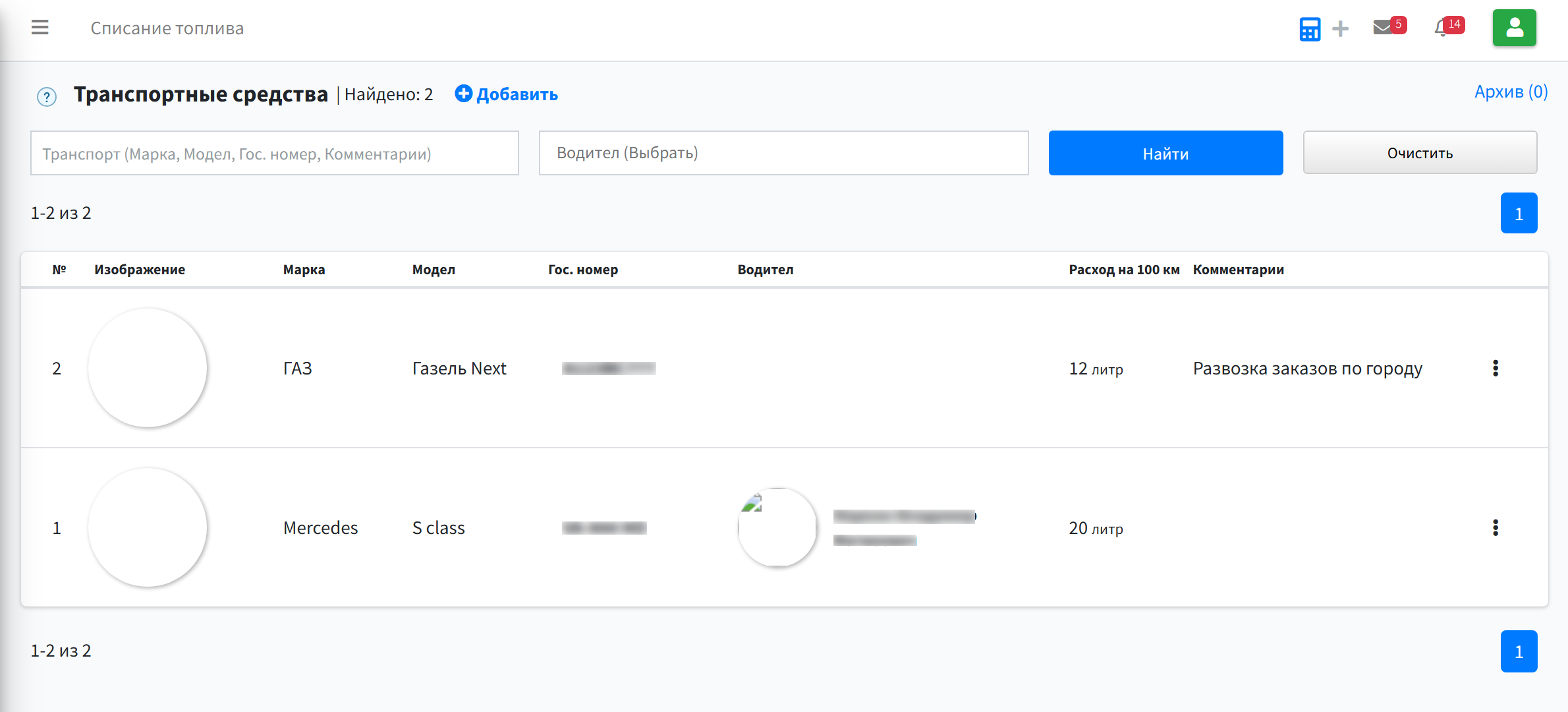
Task: Click the Найти search button
Action: pyautogui.click(x=1165, y=153)
